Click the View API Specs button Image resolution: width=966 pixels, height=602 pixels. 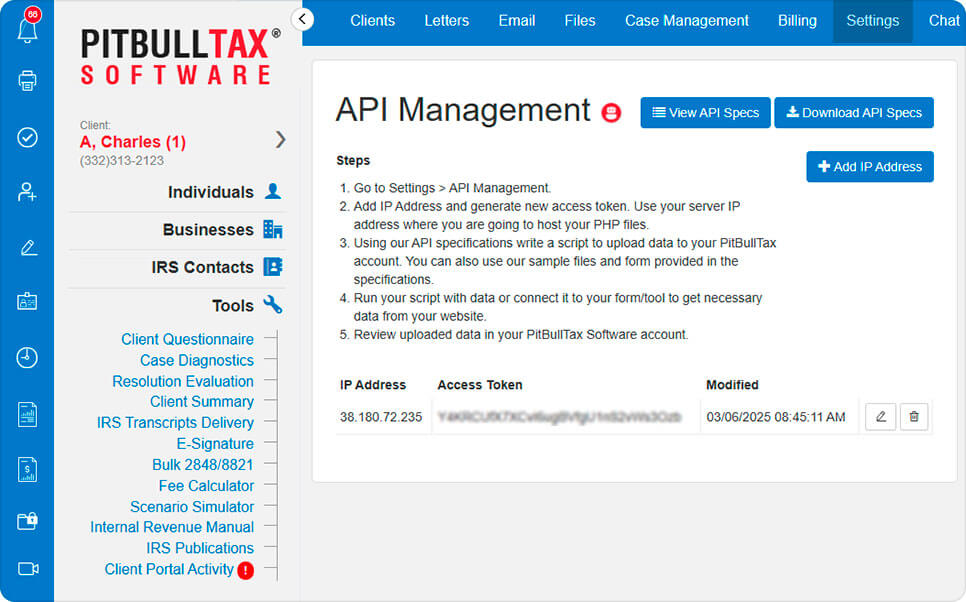point(705,113)
